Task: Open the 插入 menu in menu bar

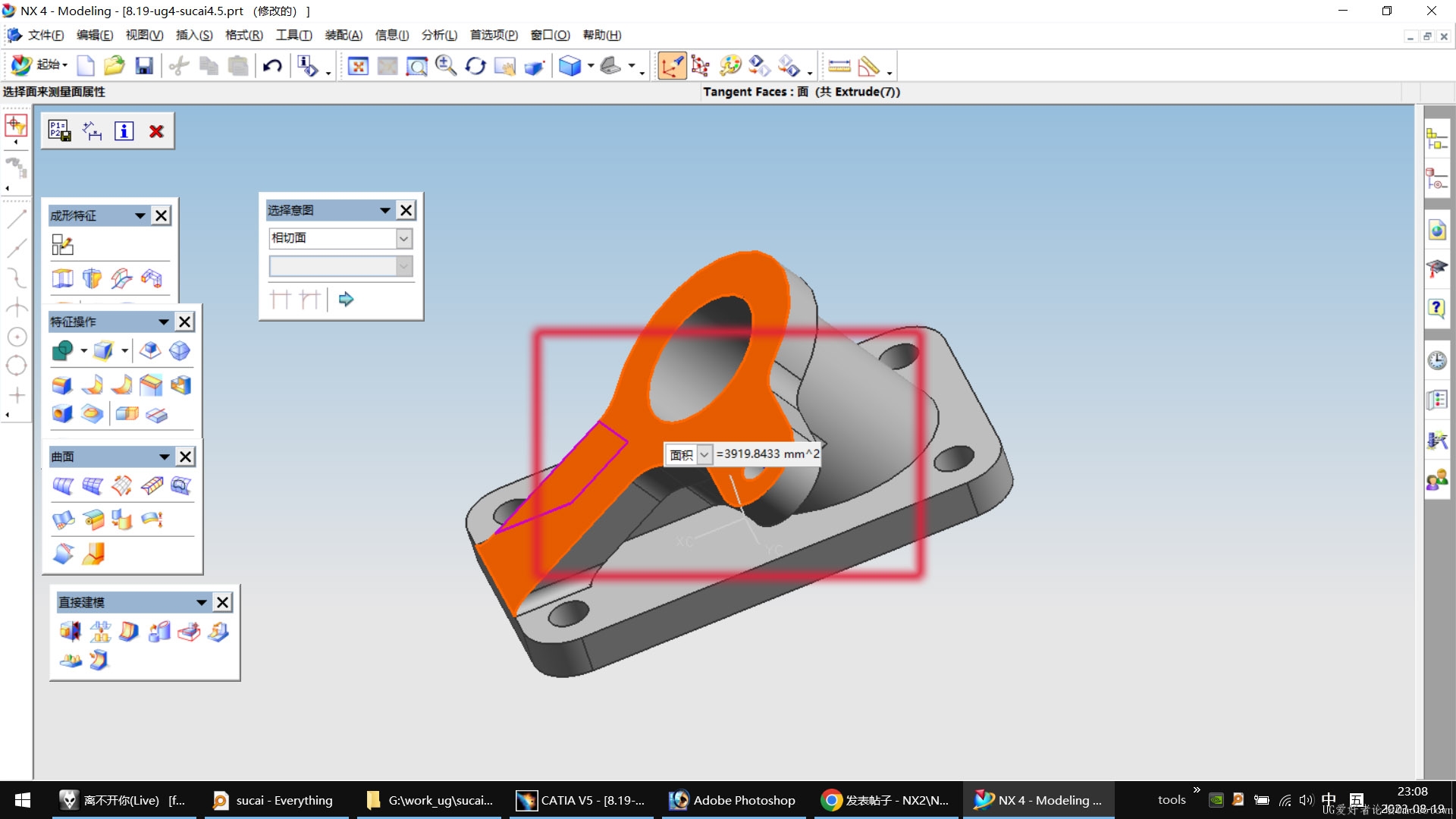Action: coord(196,35)
